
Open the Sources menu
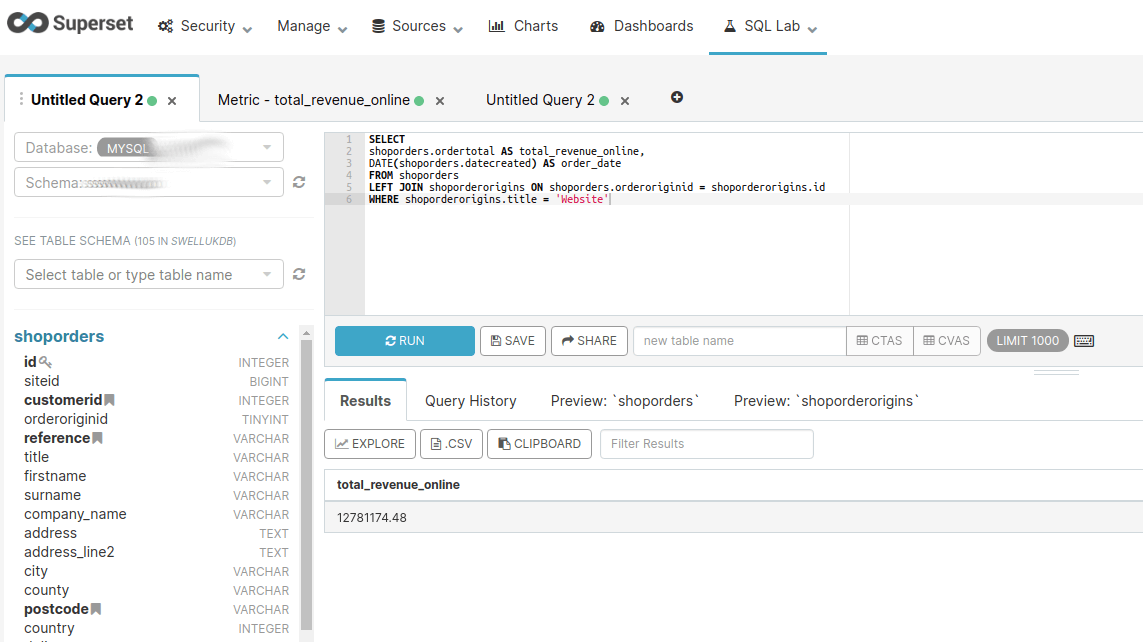[417, 26]
